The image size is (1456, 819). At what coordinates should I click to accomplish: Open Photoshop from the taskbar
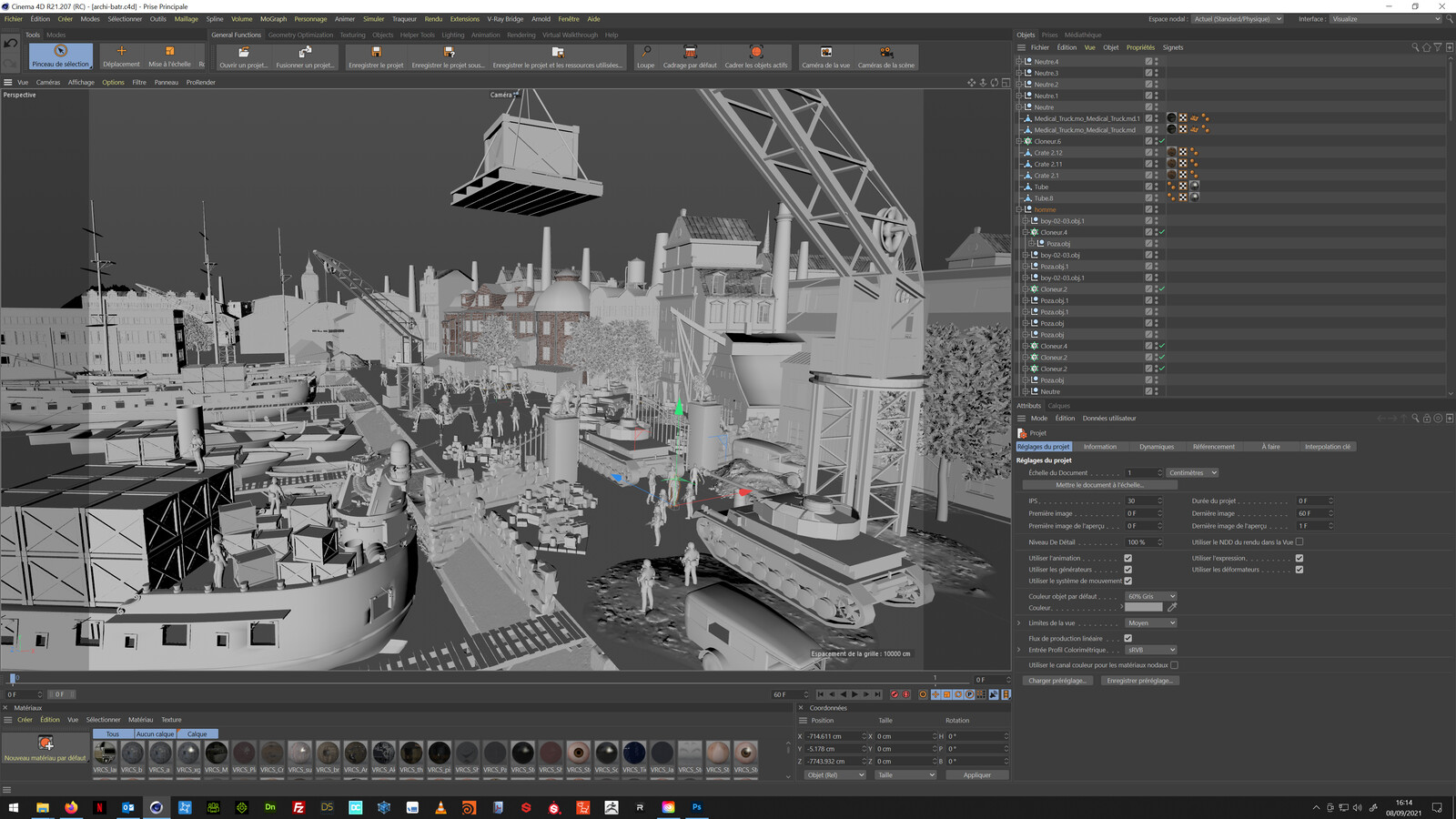pyautogui.click(x=697, y=807)
